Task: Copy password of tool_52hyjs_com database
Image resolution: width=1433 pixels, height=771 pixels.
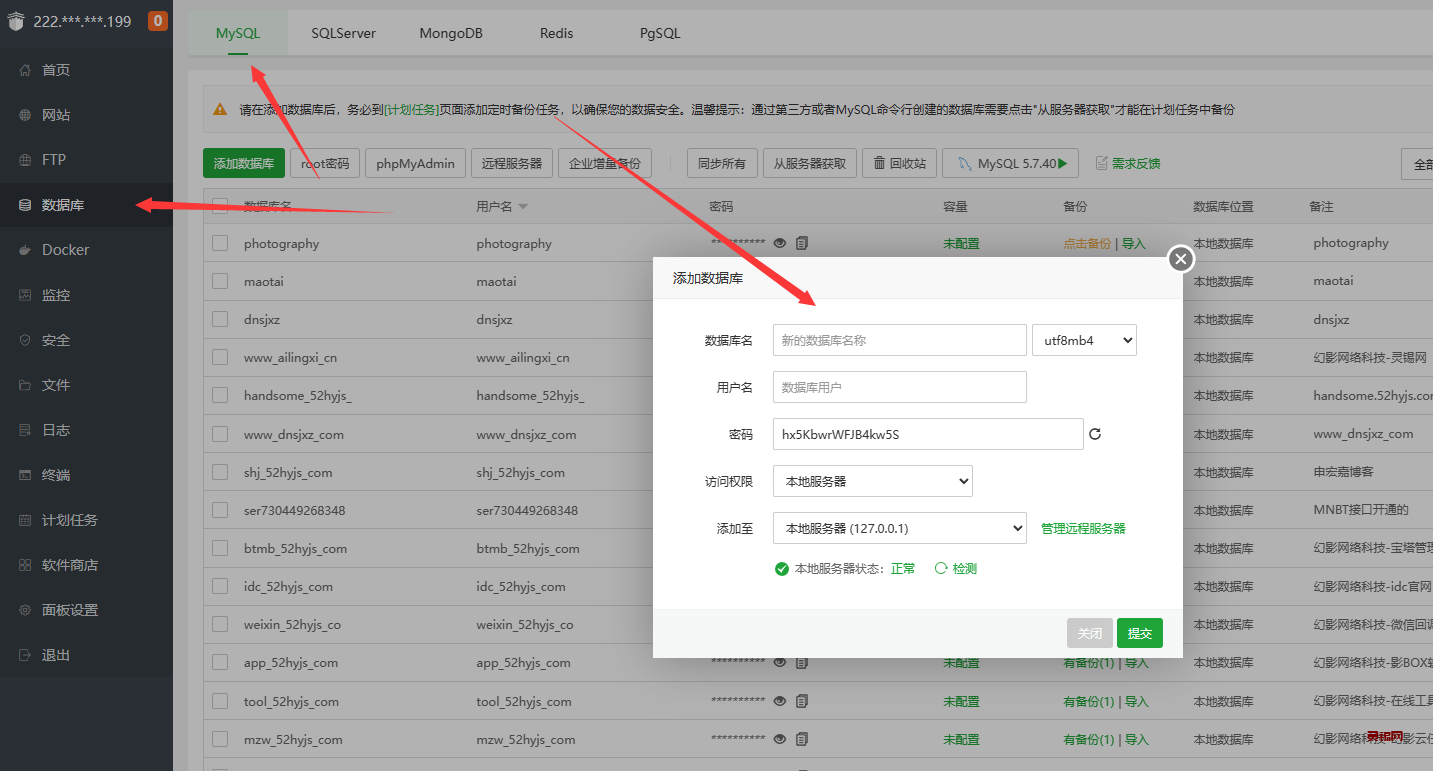Action: pos(802,702)
